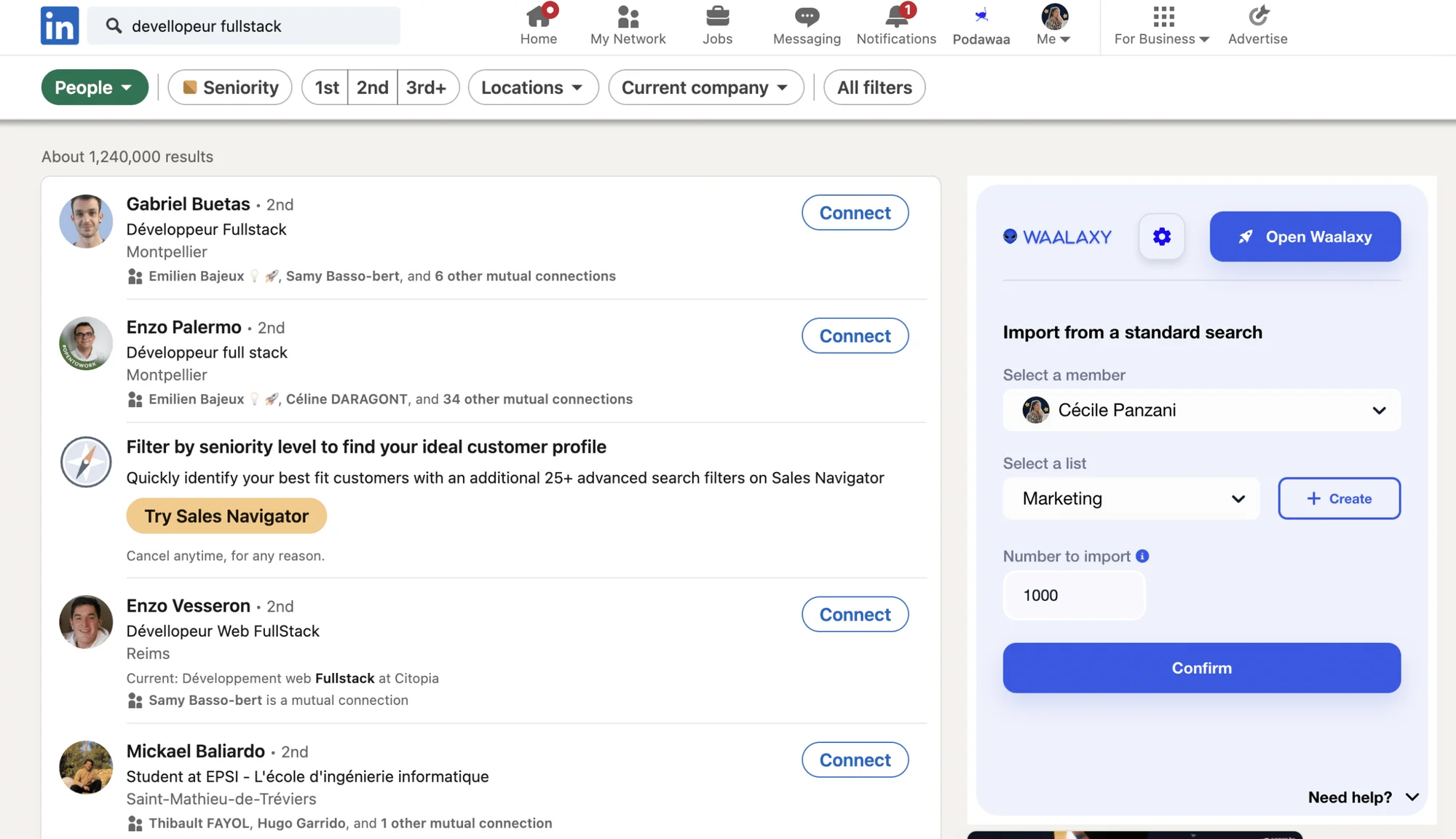
Task: Open the People filter dropdown
Action: [x=95, y=87]
